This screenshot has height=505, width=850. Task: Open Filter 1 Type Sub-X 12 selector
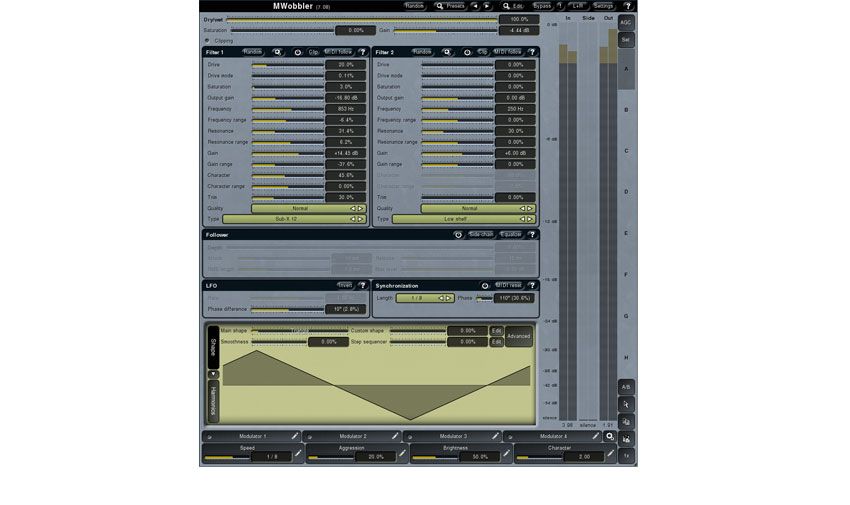tap(294, 219)
